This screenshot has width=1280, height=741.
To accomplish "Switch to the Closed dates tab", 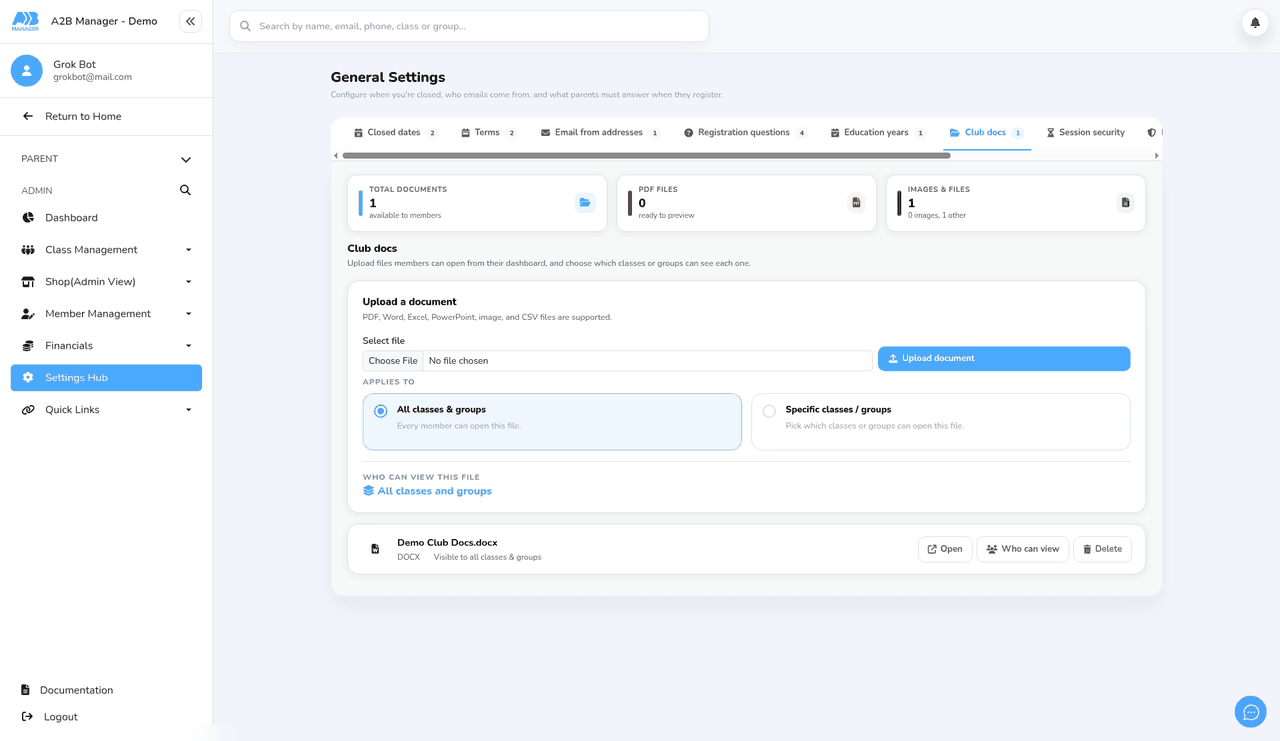I will coord(396,133).
